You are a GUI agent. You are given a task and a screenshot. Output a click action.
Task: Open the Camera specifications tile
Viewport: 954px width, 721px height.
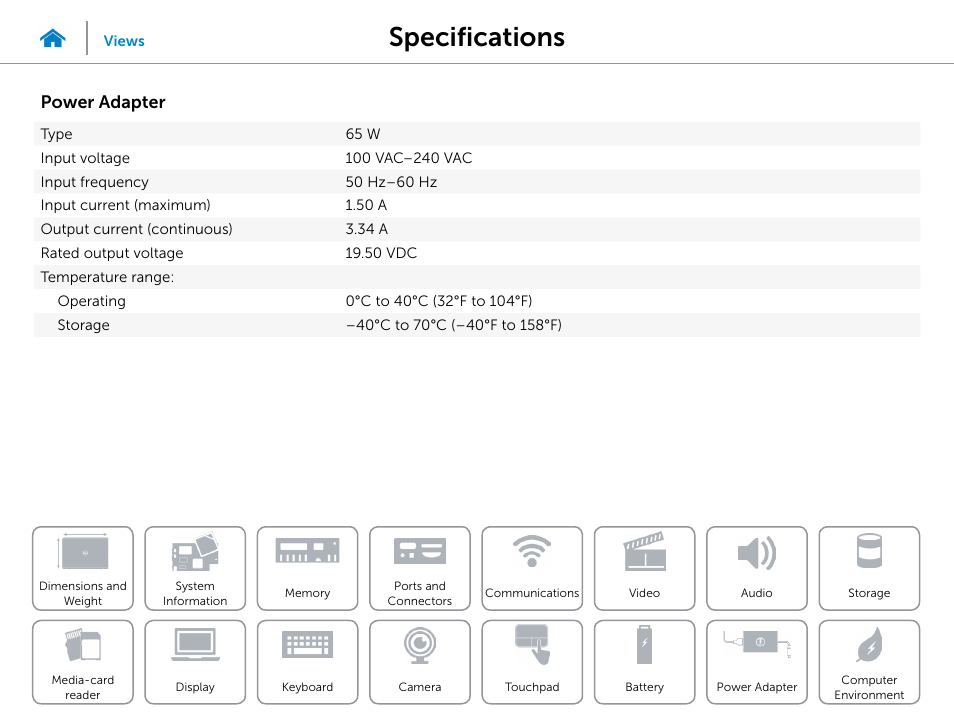[420, 662]
